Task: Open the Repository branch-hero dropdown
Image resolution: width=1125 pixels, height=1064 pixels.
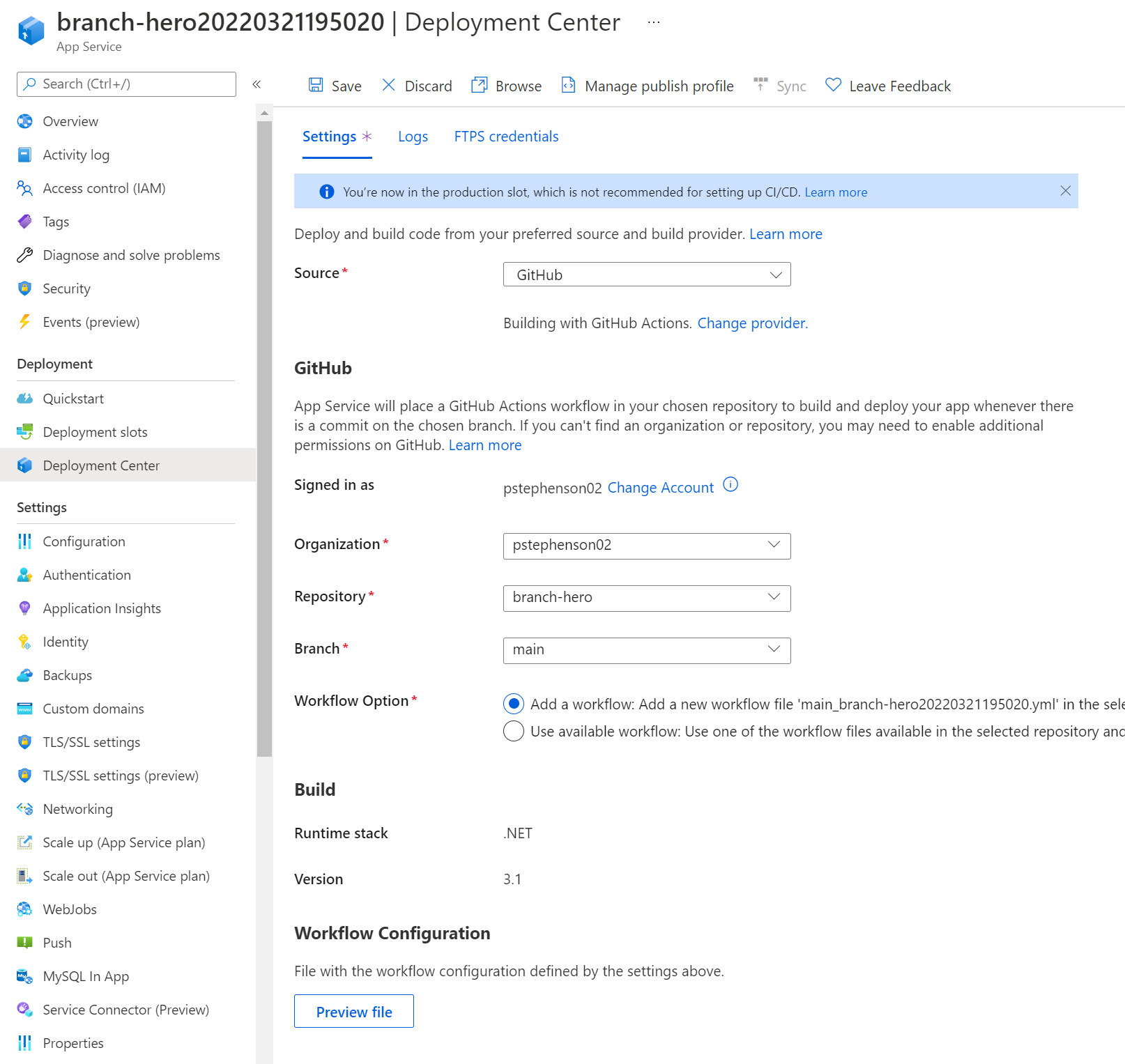Action: pos(647,598)
